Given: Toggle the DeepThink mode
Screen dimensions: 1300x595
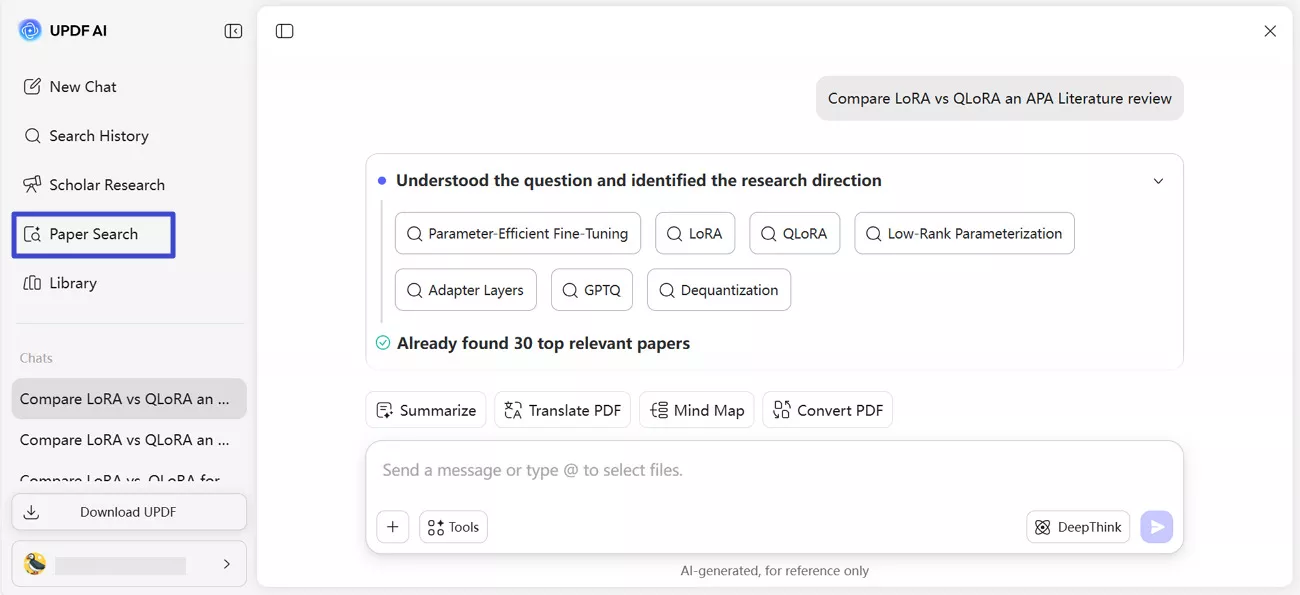Looking at the screenshot, I should pyautogui.click(x=1077, y=527).
